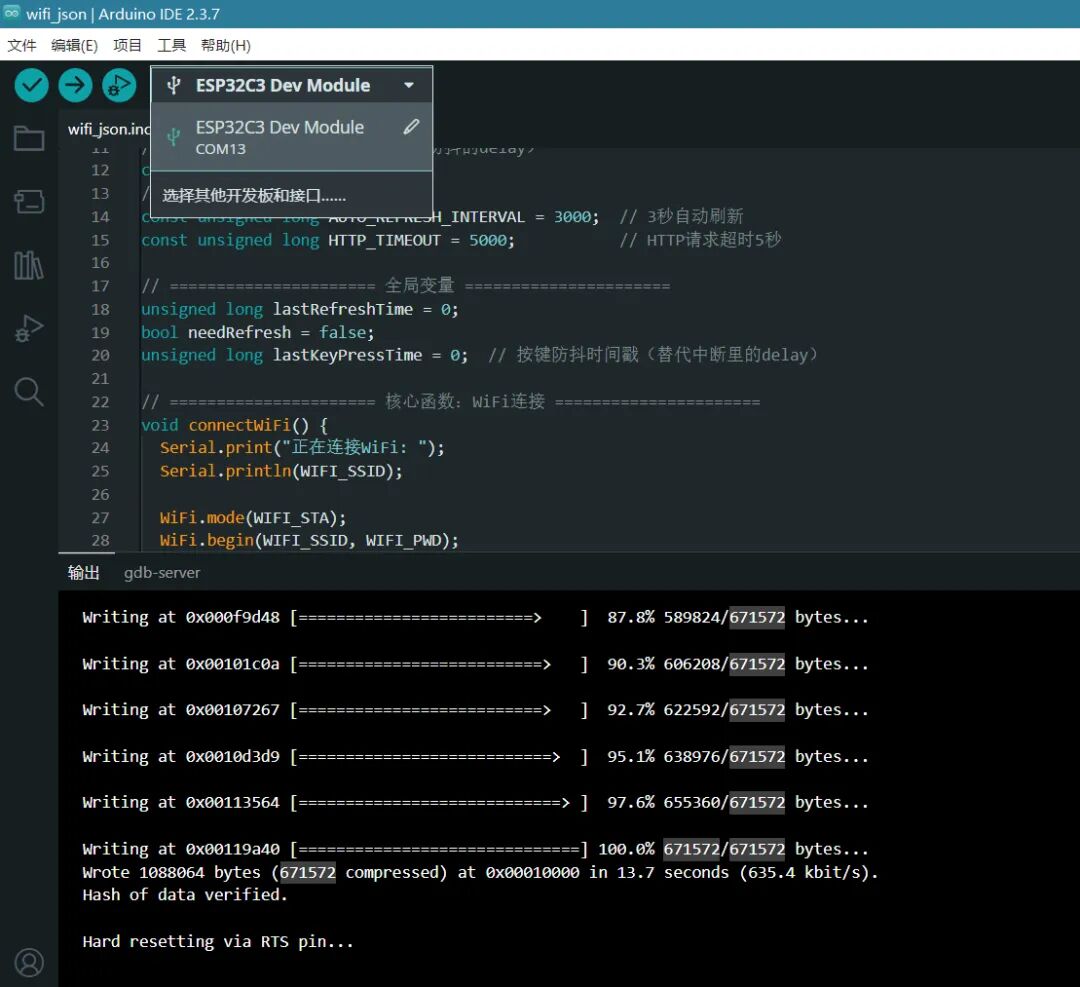1080x987 pixels.
Task: Open the 文件 menu
Action: (22, 45)
